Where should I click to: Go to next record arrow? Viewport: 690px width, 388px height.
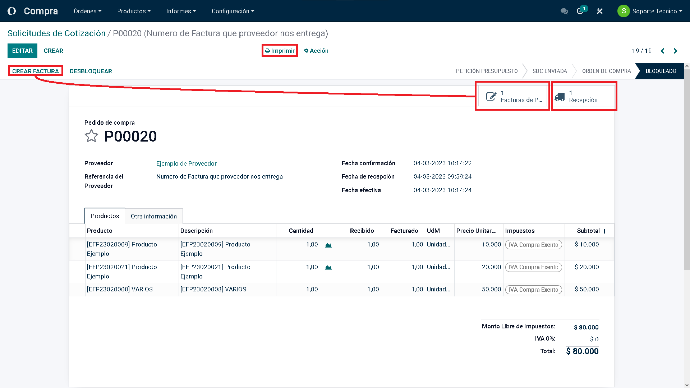(x=675, y=51)
